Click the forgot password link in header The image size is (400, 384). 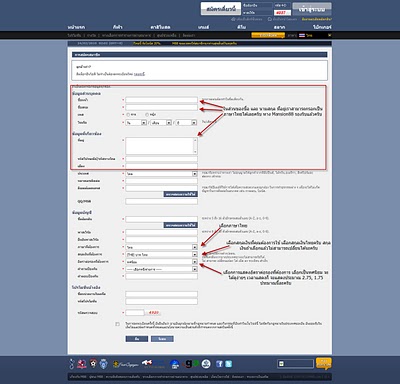(x=316, y=19)
